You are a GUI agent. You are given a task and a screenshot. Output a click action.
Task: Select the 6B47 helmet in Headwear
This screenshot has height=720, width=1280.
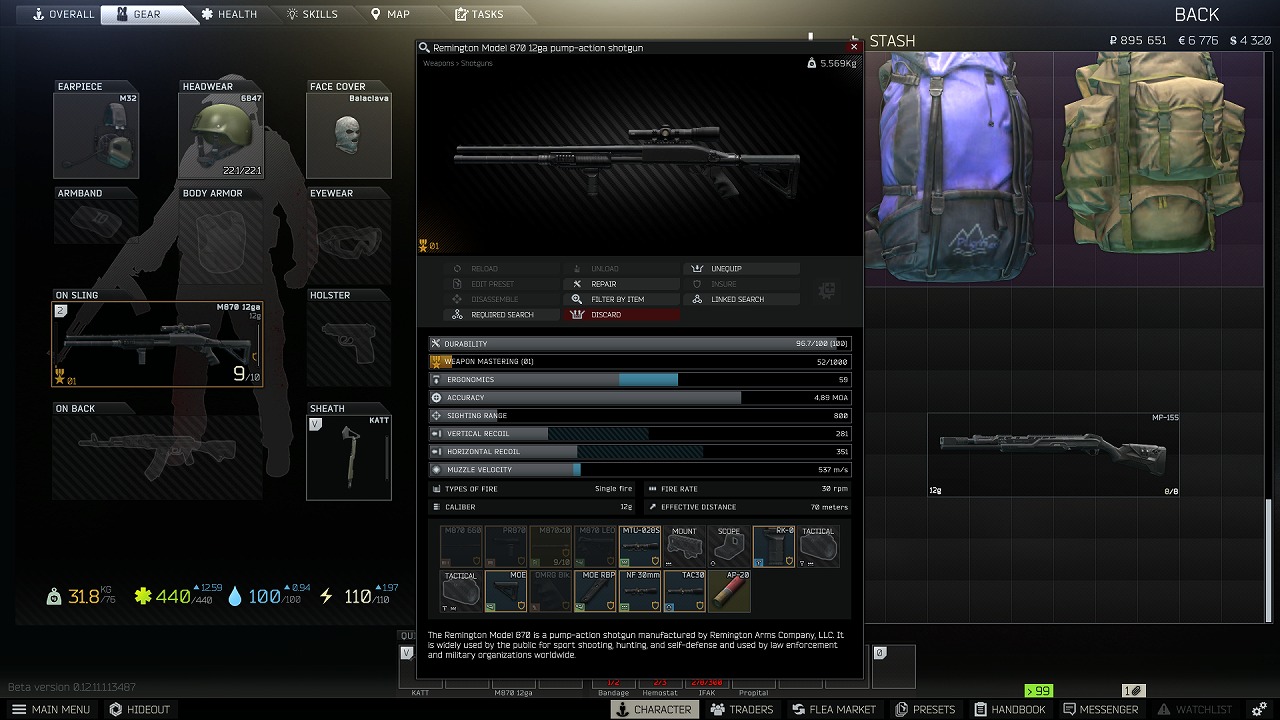coord(221,135)
